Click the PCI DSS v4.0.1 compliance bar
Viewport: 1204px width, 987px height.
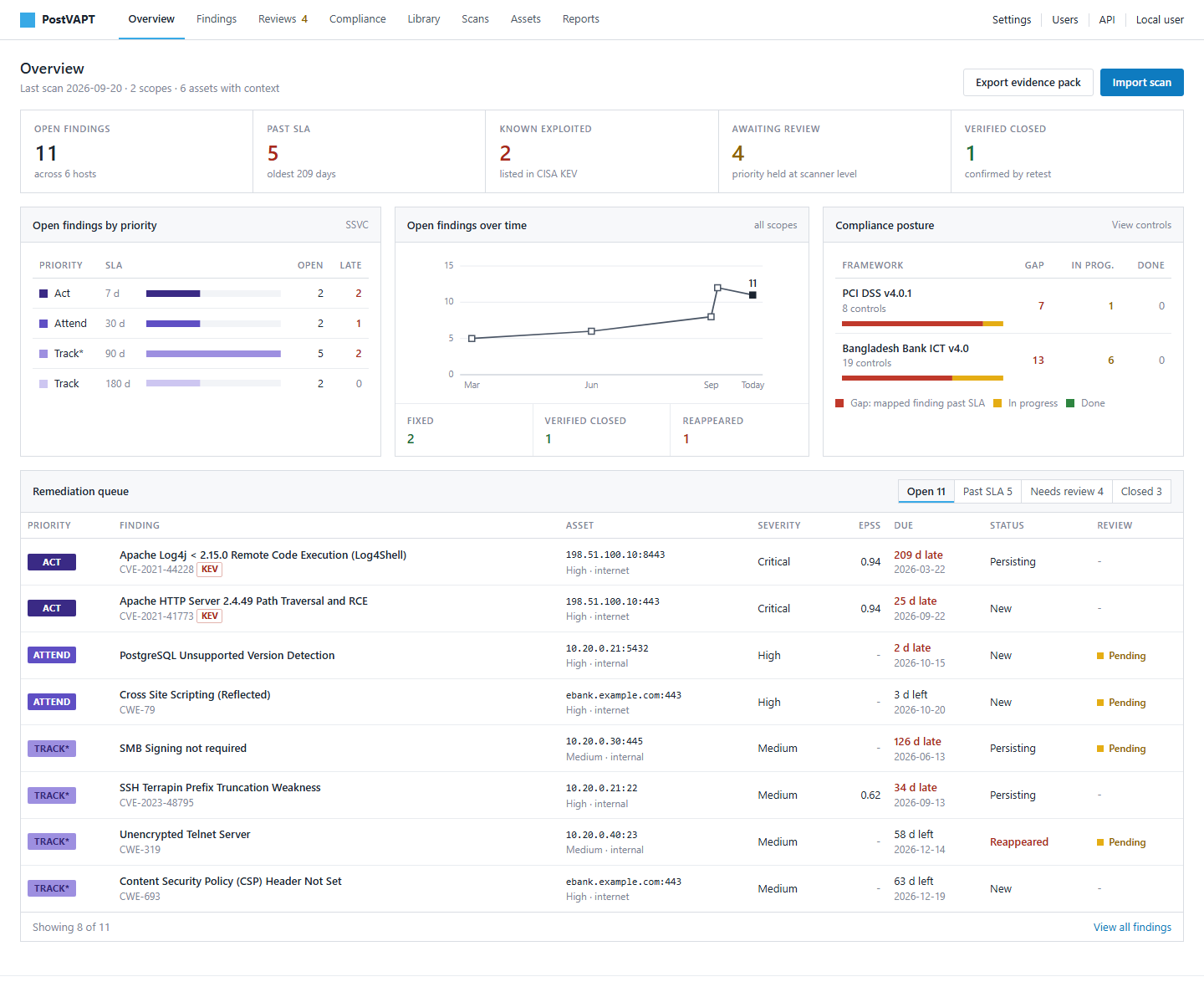pos(922,324)
